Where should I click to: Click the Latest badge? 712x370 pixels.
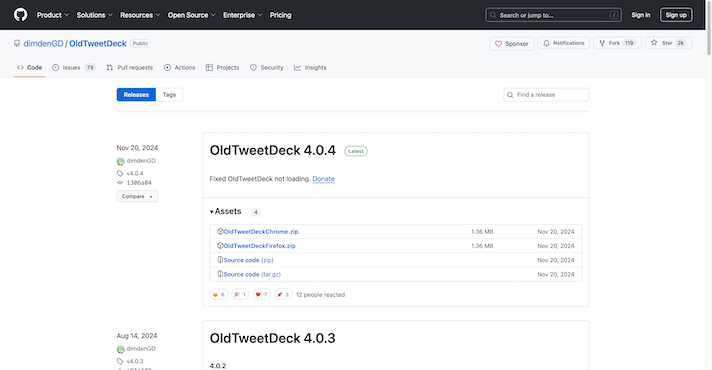356,151
